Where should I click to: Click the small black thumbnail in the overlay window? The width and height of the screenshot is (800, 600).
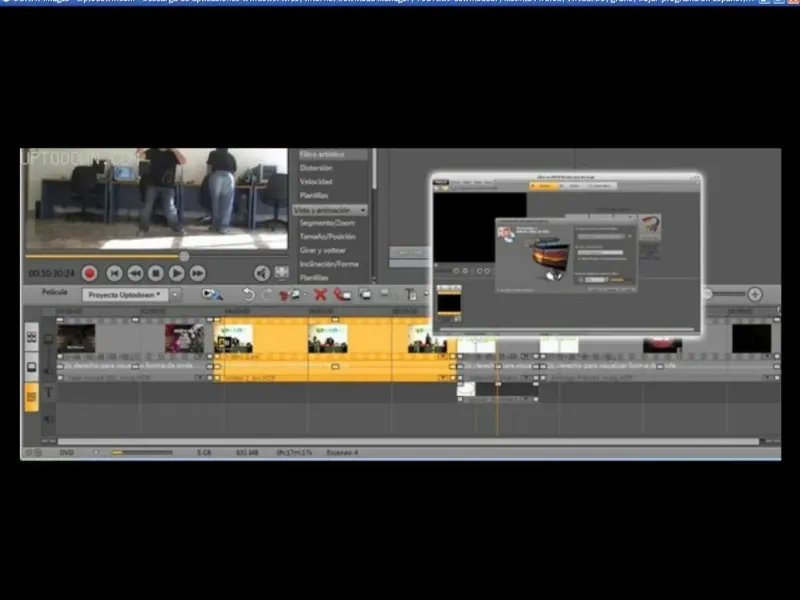tap(449, 302)
